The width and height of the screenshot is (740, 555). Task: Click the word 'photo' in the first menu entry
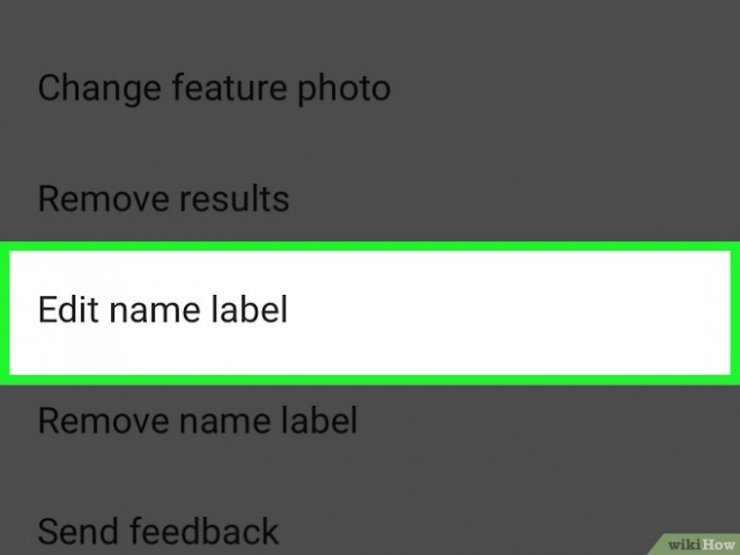click(344, 90)
